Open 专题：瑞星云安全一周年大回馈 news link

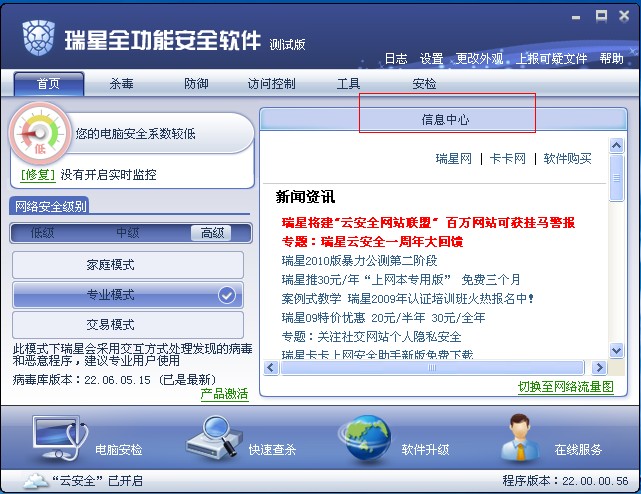pyautogui.click(x=372, y=242)
